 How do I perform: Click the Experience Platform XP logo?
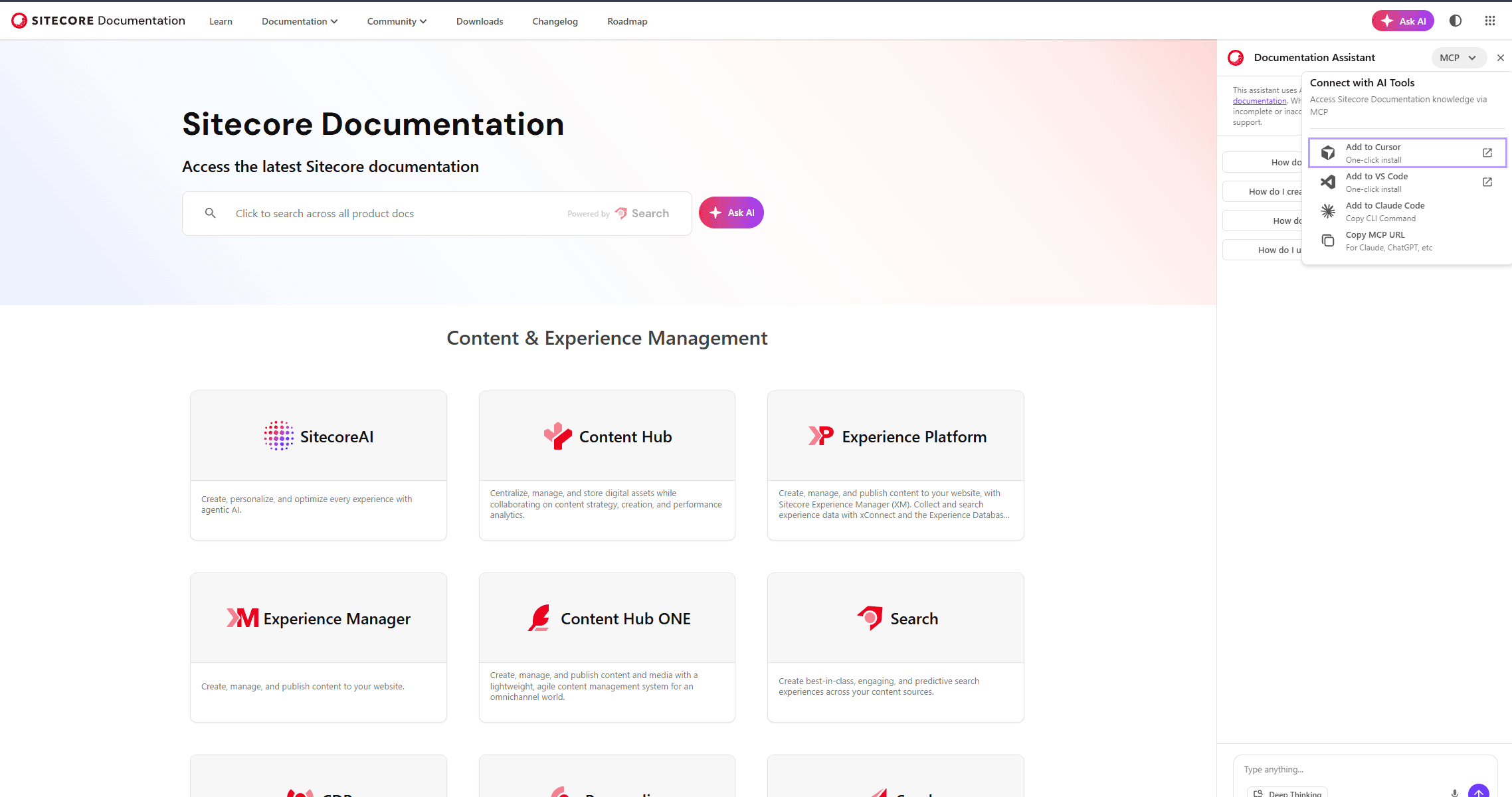[821, 436]
